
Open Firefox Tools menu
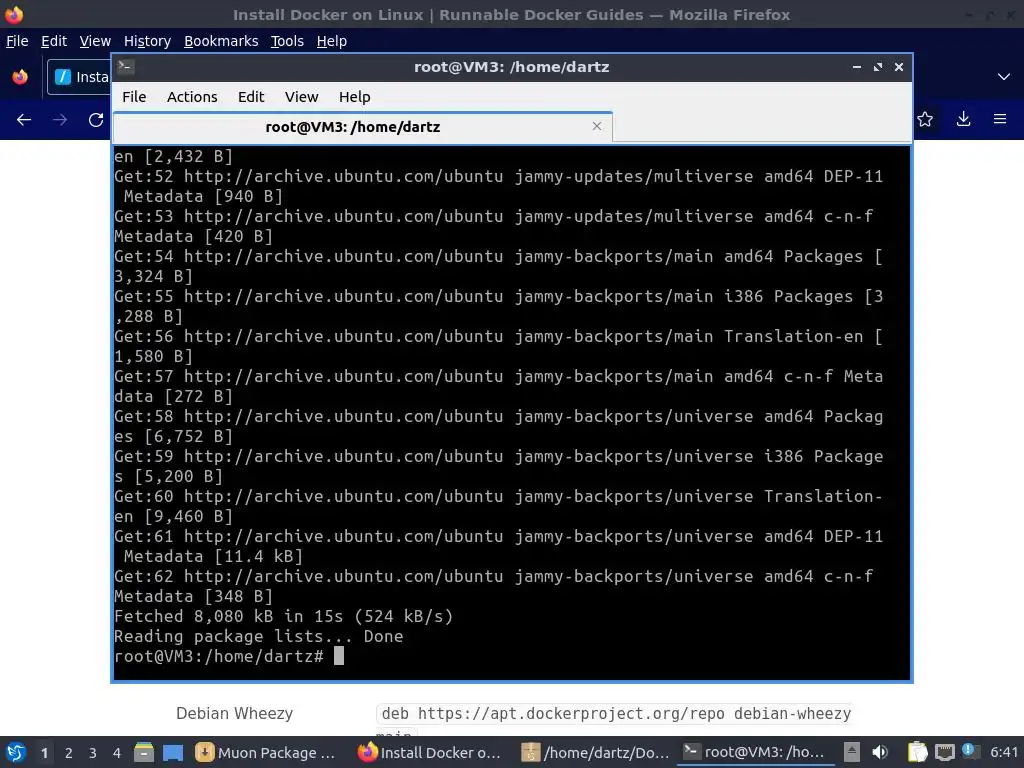[287, 41]
